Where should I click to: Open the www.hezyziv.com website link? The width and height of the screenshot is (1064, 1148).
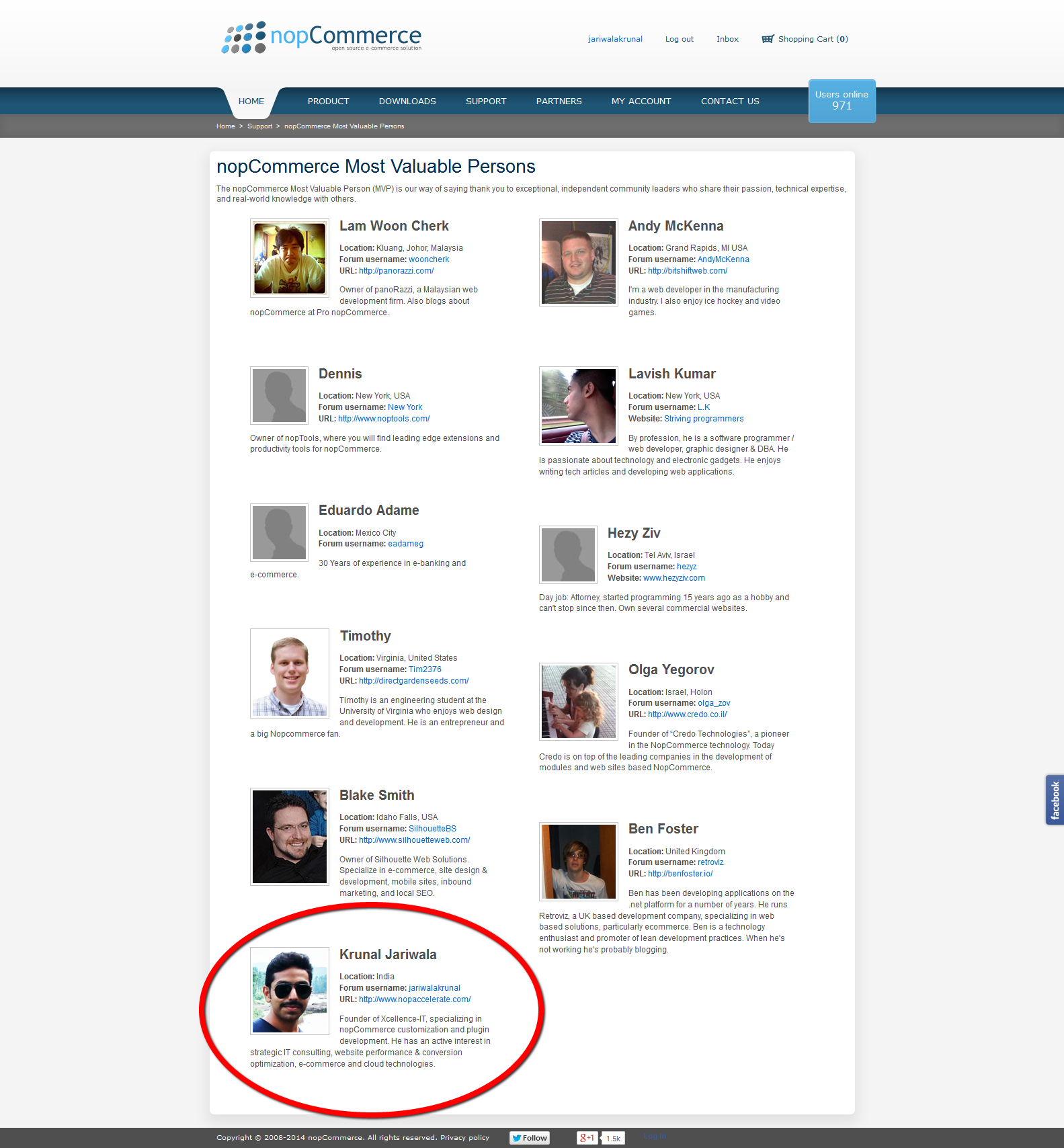click(x=674, y=578)
